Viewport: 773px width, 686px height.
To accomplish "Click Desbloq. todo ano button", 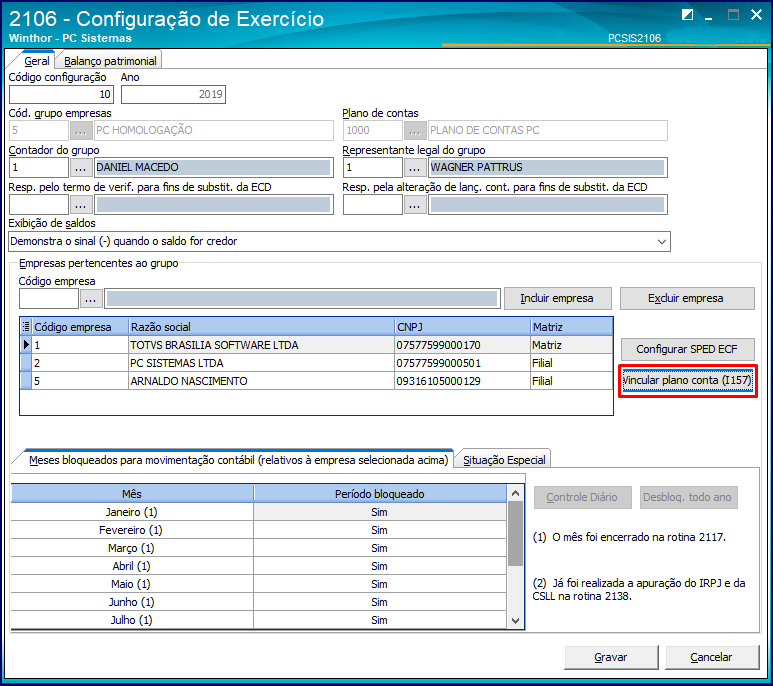I will (x=688, y=498).
